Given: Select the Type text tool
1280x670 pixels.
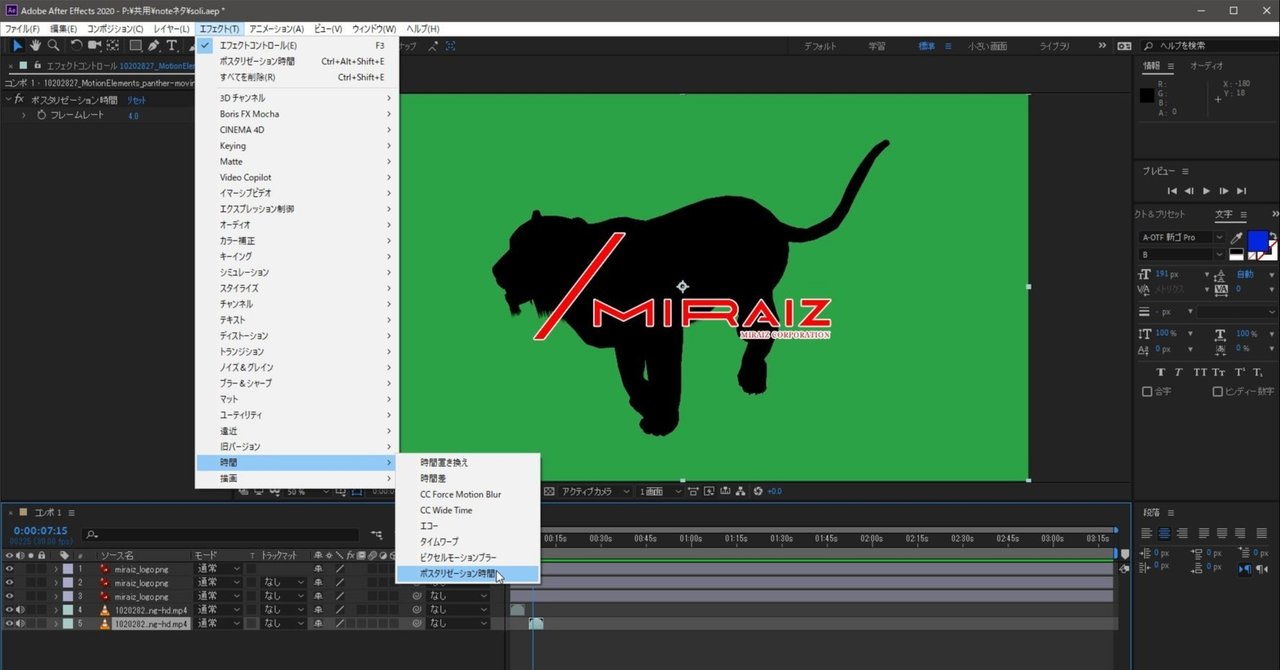Looking at the screenshot, I should (172, 46).
